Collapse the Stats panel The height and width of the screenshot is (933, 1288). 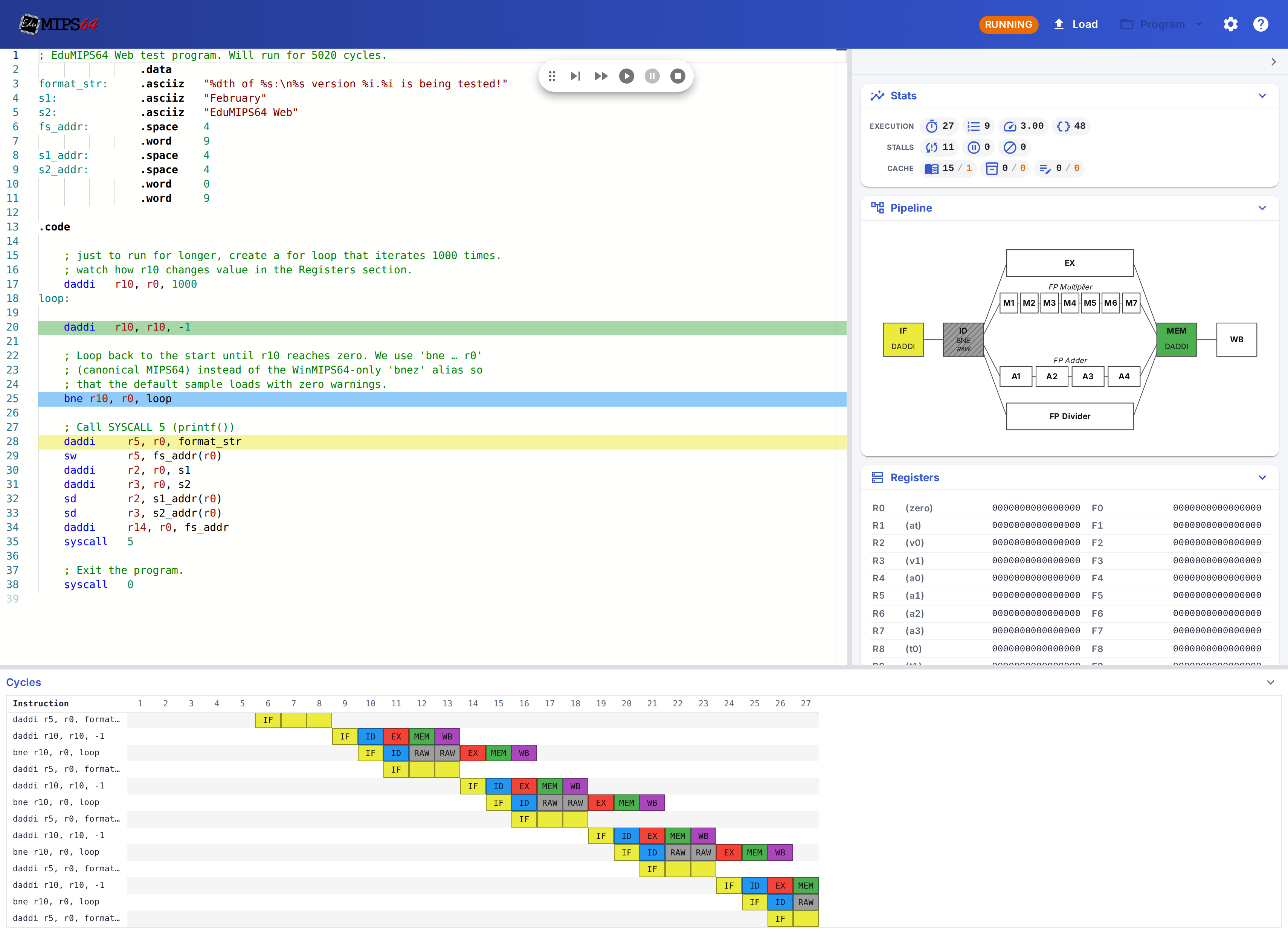(1262, 96)
